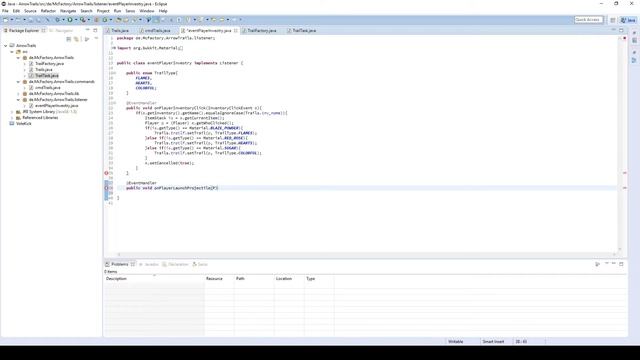Click the editor horizontal scrollbar
Screen dimensions: 640x360
[x=366, y=254]
